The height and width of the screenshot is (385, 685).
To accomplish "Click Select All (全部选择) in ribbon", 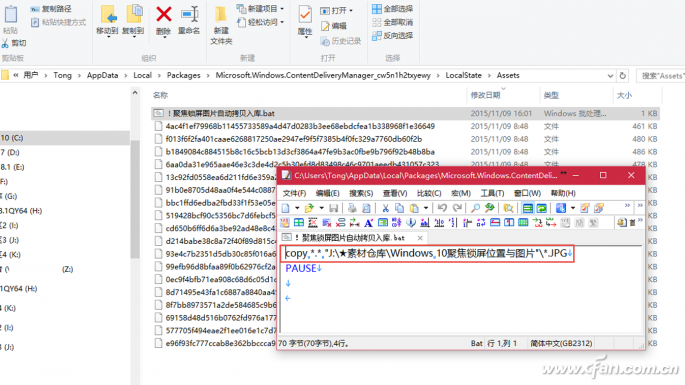I will (392, 8).
